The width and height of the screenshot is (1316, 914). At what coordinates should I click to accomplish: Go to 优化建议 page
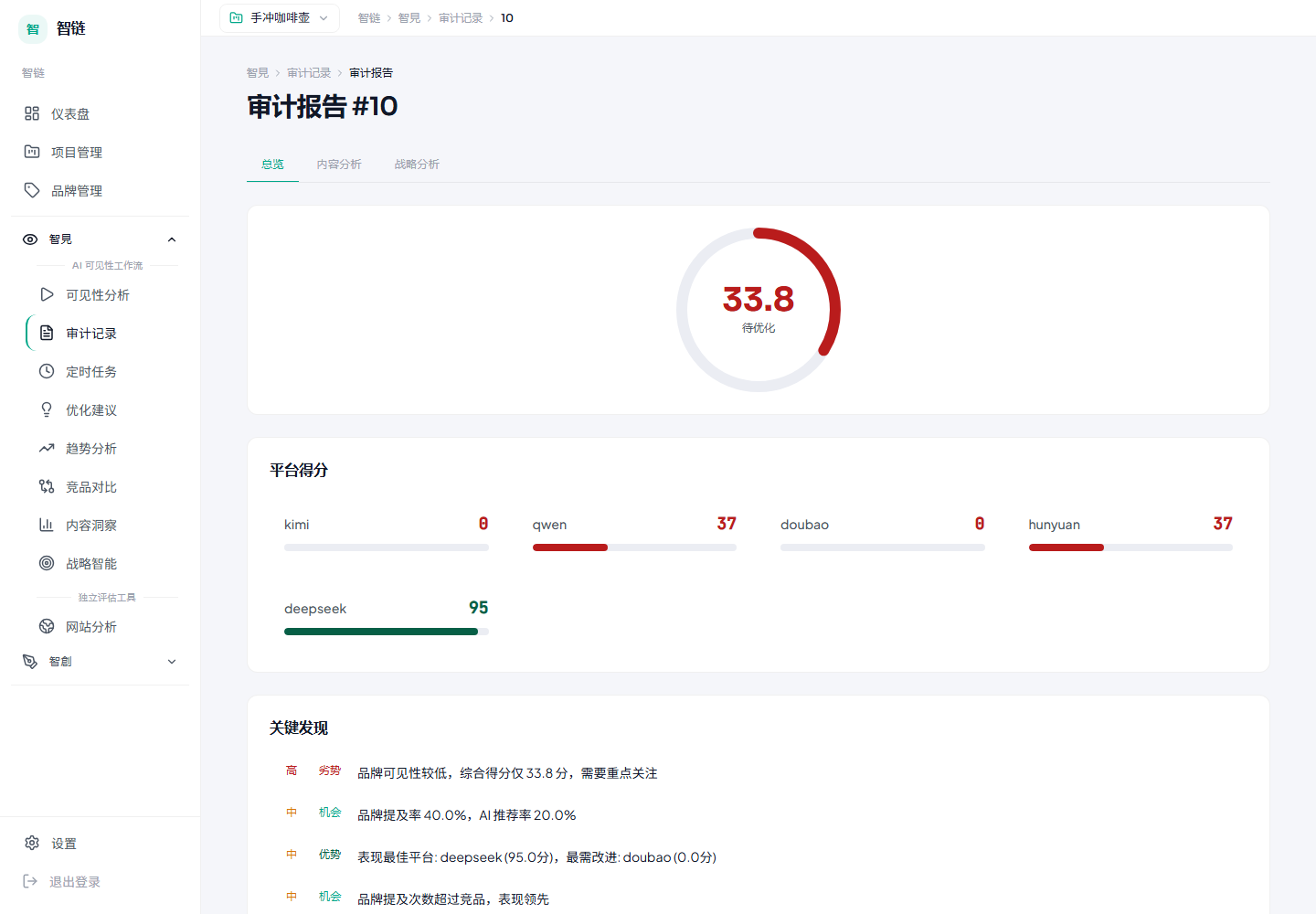pos(108,409)
